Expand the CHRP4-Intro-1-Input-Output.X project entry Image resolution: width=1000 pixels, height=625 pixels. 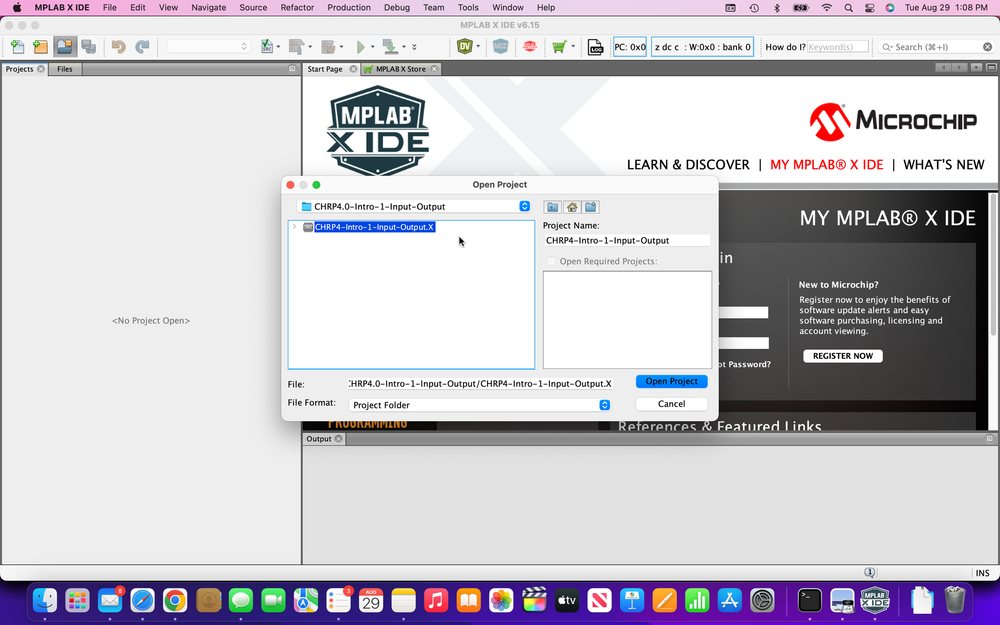(295, 226)
